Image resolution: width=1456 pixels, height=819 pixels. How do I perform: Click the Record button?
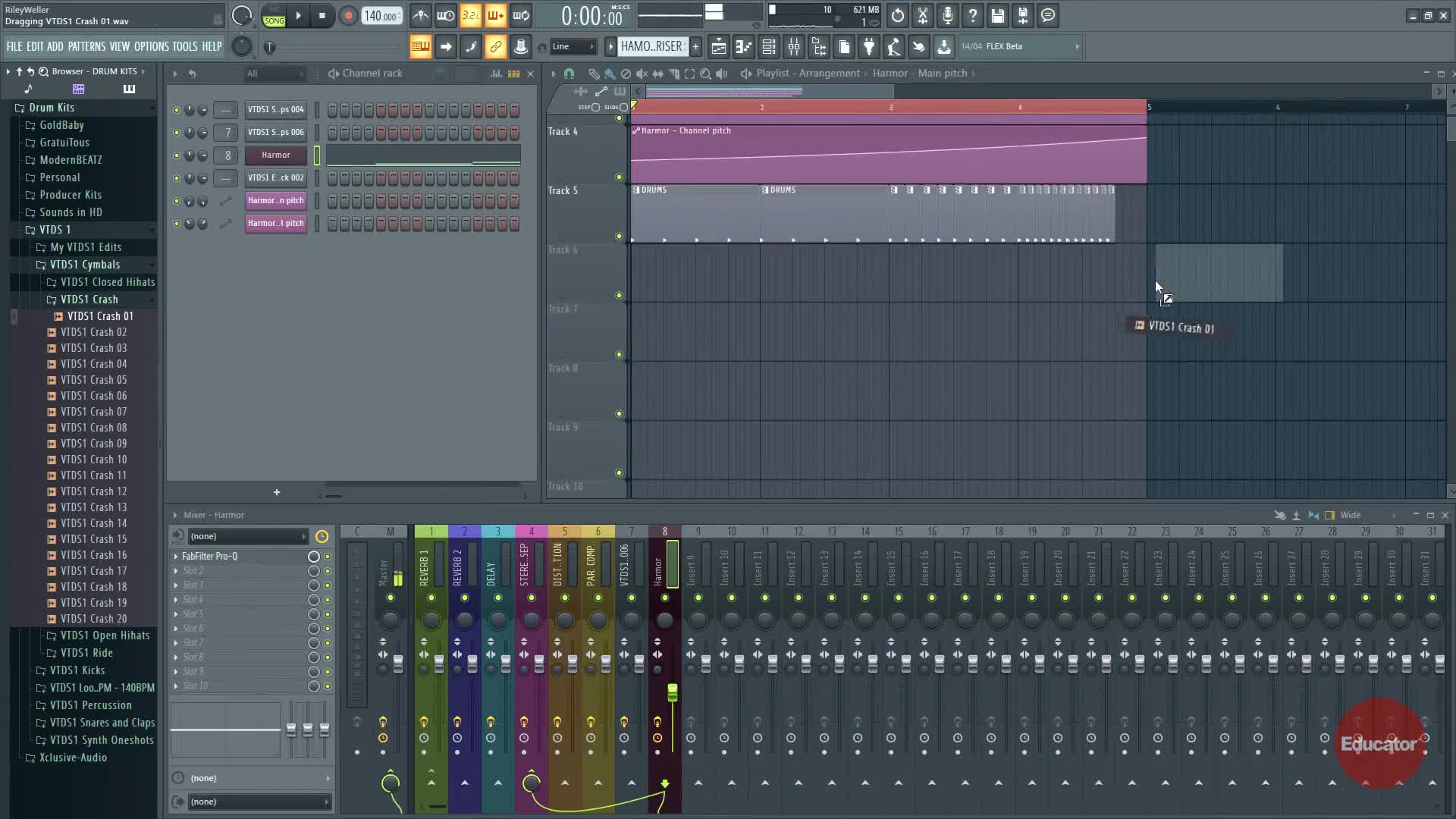coord(348,16)
